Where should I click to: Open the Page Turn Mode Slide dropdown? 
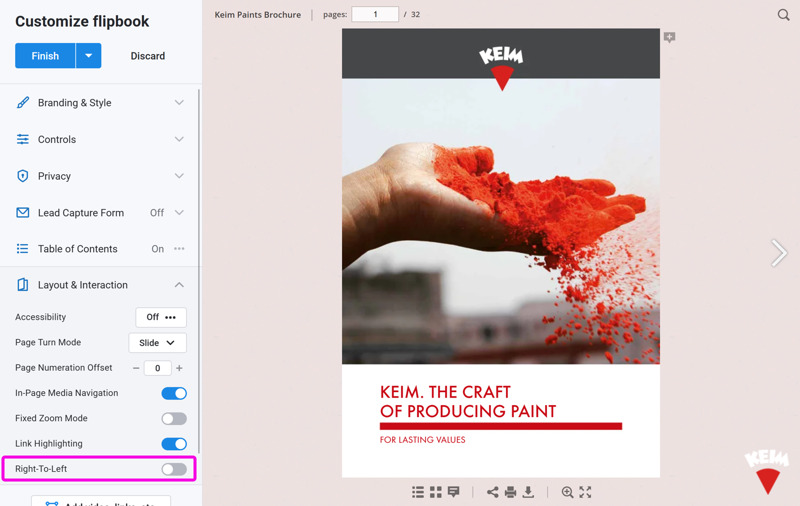157,343
